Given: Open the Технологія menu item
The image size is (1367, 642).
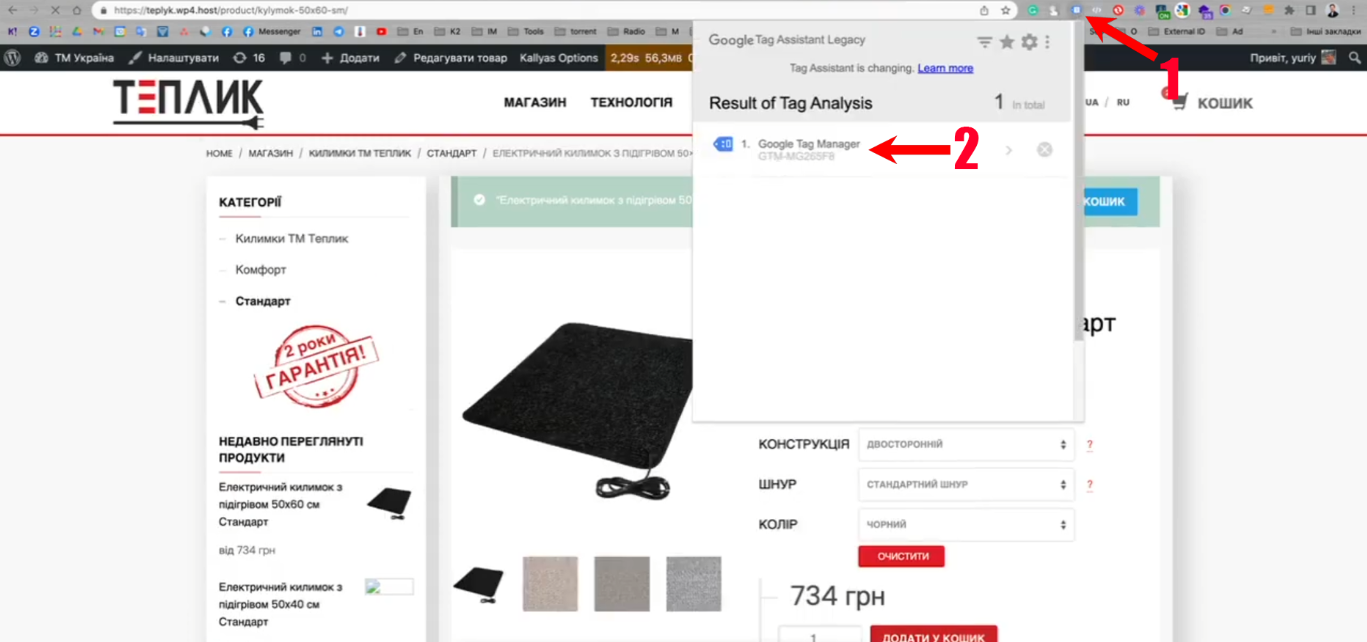Looking at the screenshot, I should tap(631, 102).
